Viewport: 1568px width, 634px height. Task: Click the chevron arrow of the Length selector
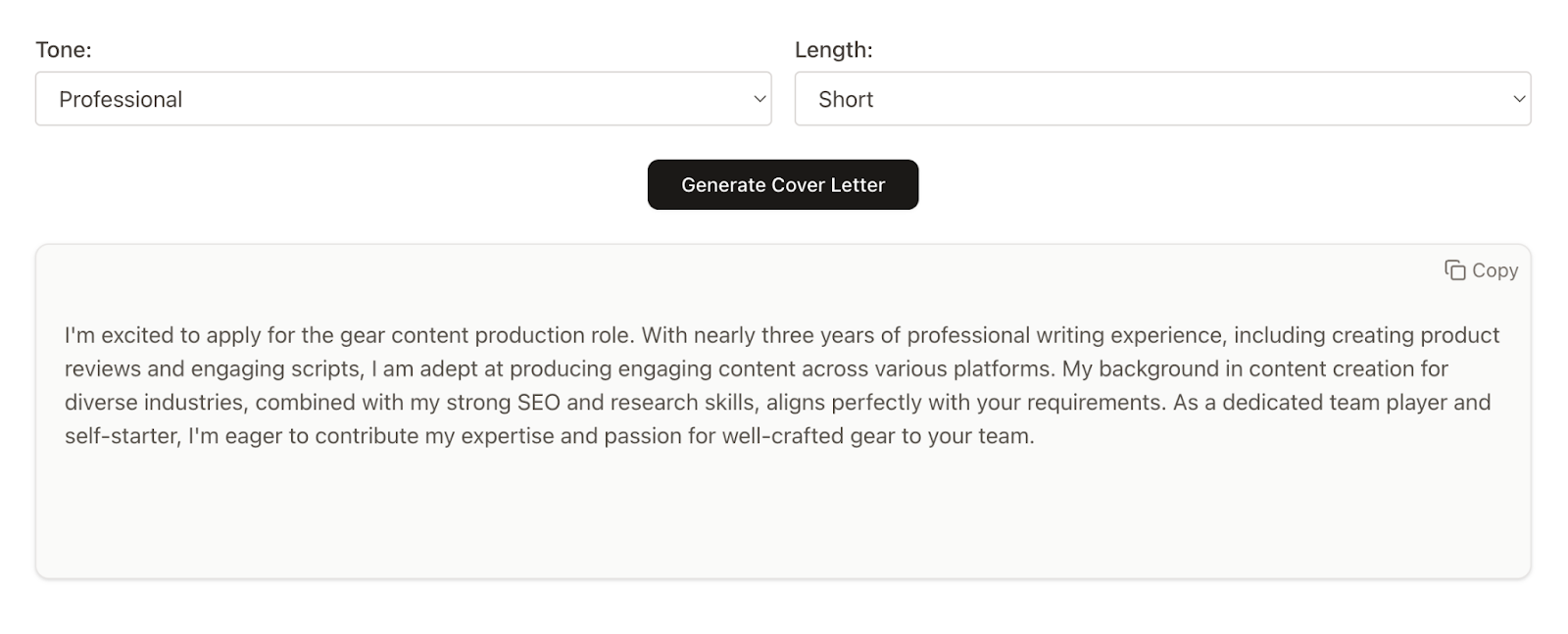1519,99
